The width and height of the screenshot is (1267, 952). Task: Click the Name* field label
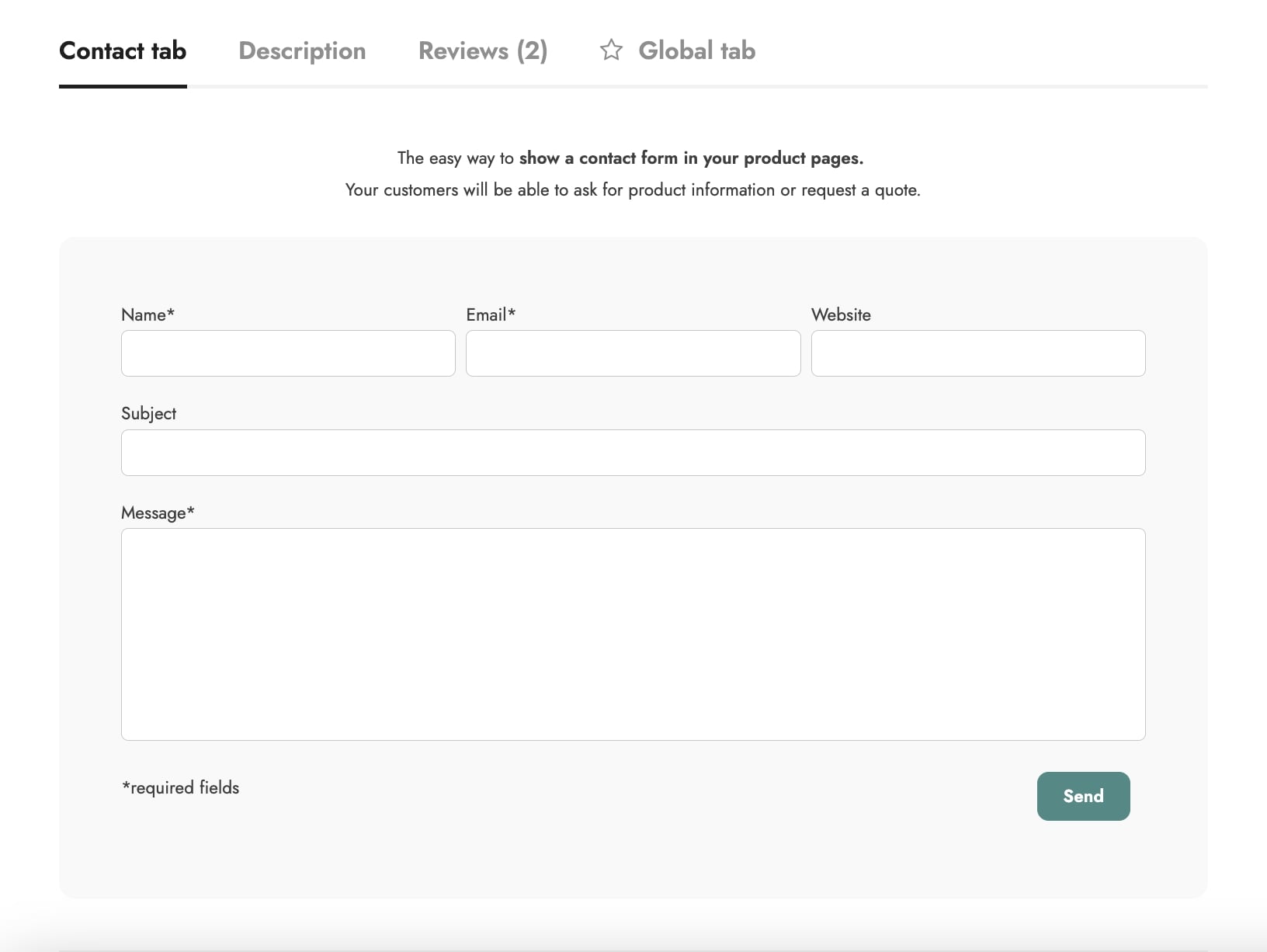coord(148,315)
